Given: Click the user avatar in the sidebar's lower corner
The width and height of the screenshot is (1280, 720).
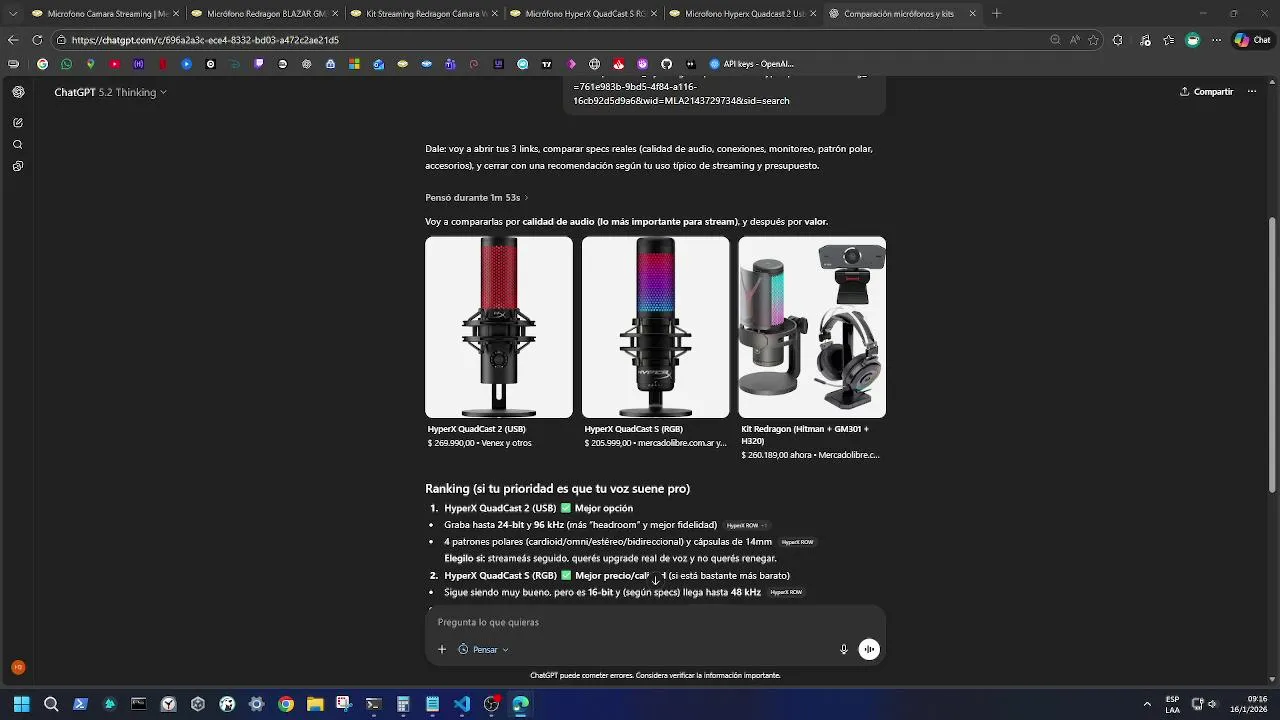Looking at the screenshot, I should [x=18, y=667].
